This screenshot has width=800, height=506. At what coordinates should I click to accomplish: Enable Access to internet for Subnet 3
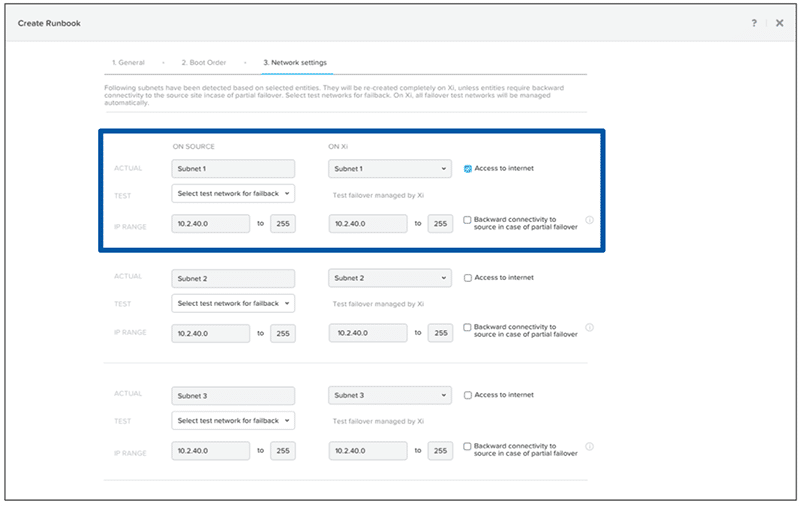468,395
